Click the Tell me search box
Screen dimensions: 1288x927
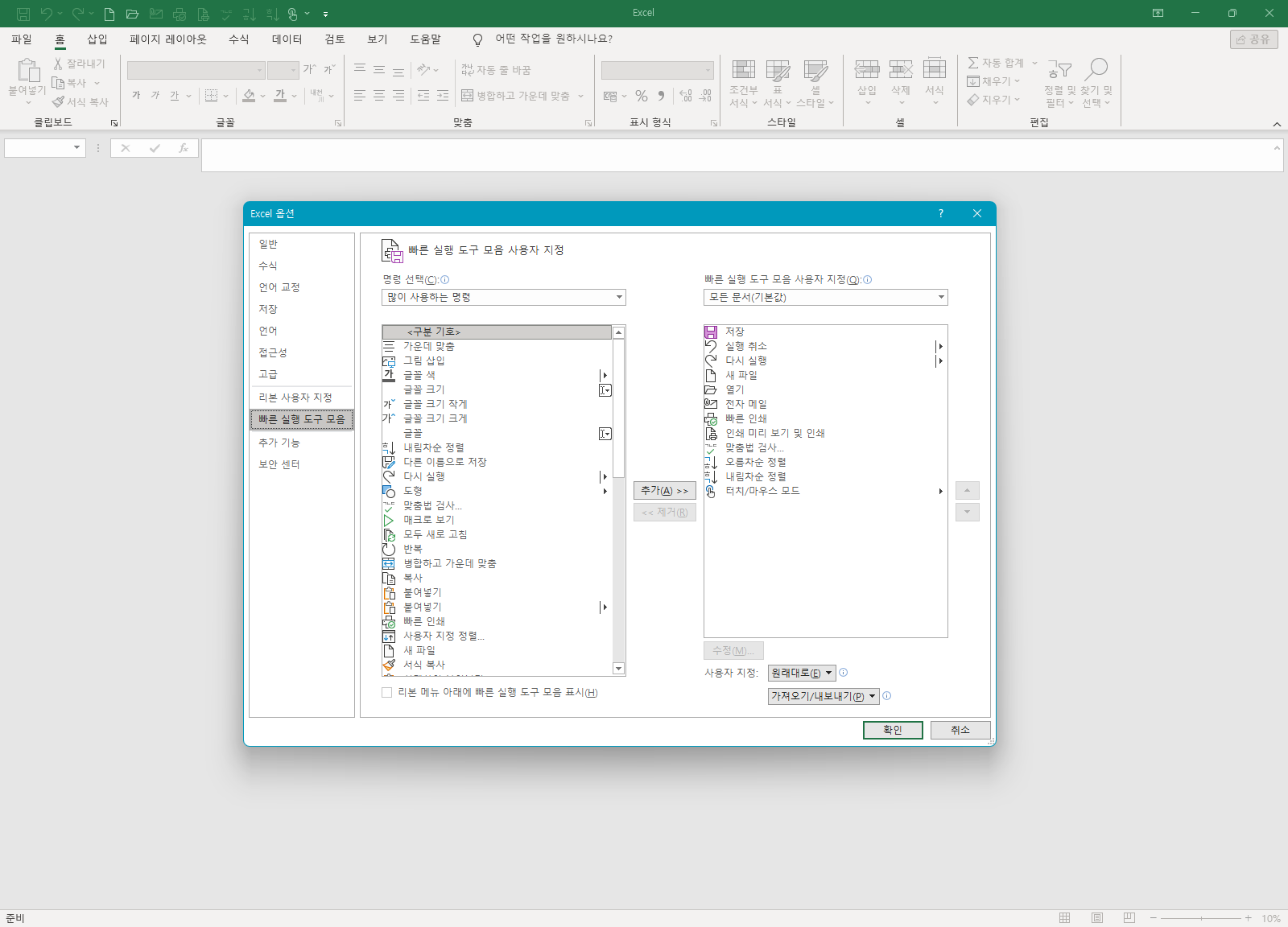[x=554, y=39]
